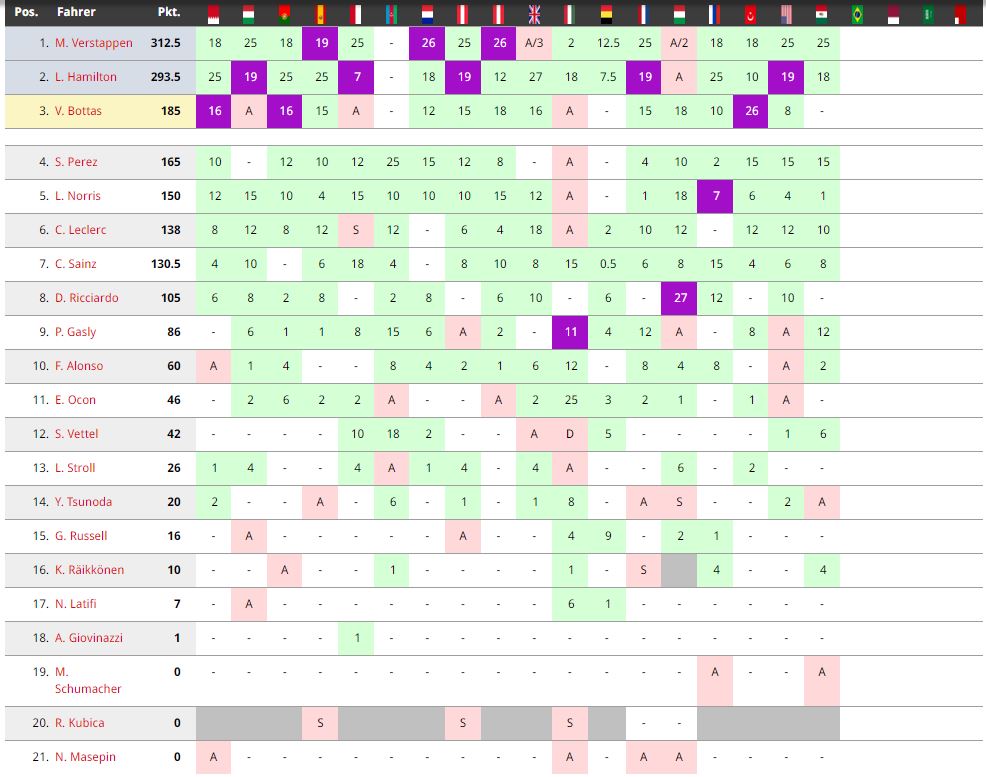Screen dimensions: 986x777
Task: Select the green Saudi Arabia flag header
Action: 928,14
